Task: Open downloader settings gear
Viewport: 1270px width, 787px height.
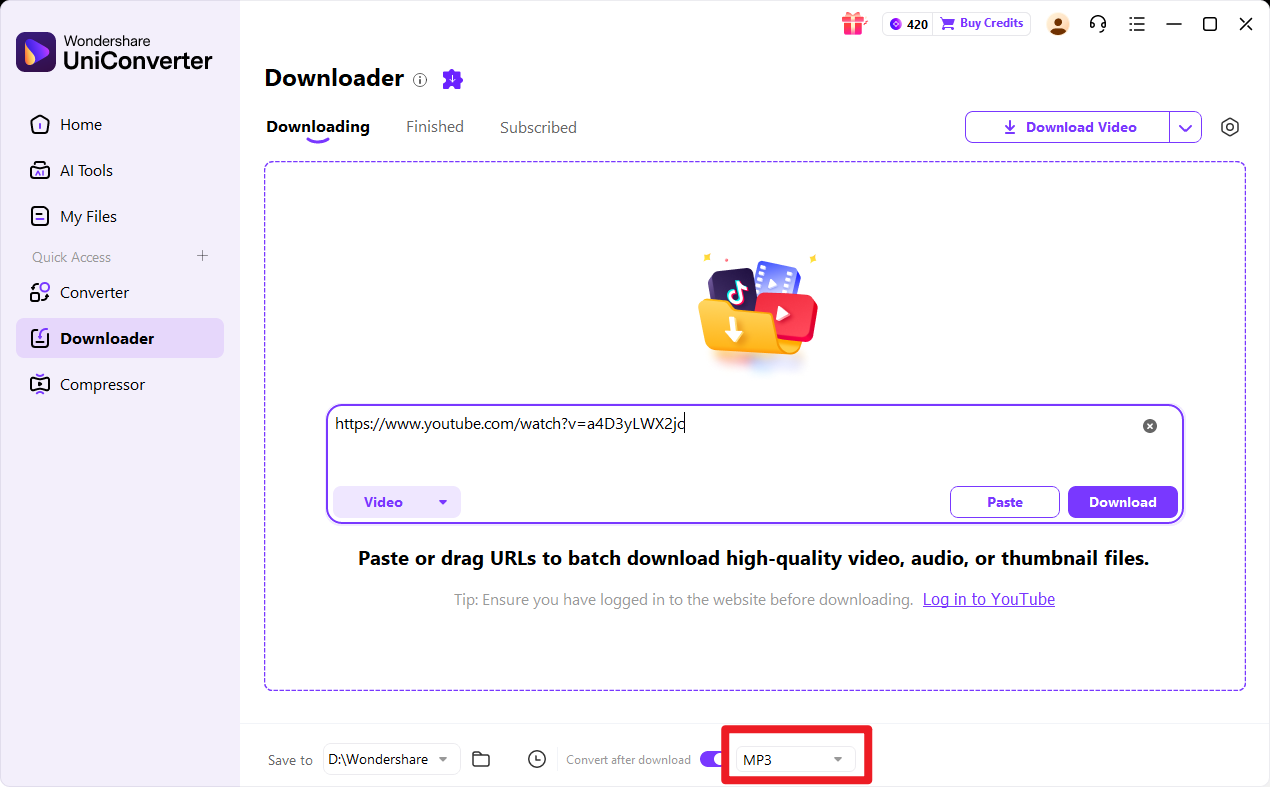Action: pos(1230,127)
